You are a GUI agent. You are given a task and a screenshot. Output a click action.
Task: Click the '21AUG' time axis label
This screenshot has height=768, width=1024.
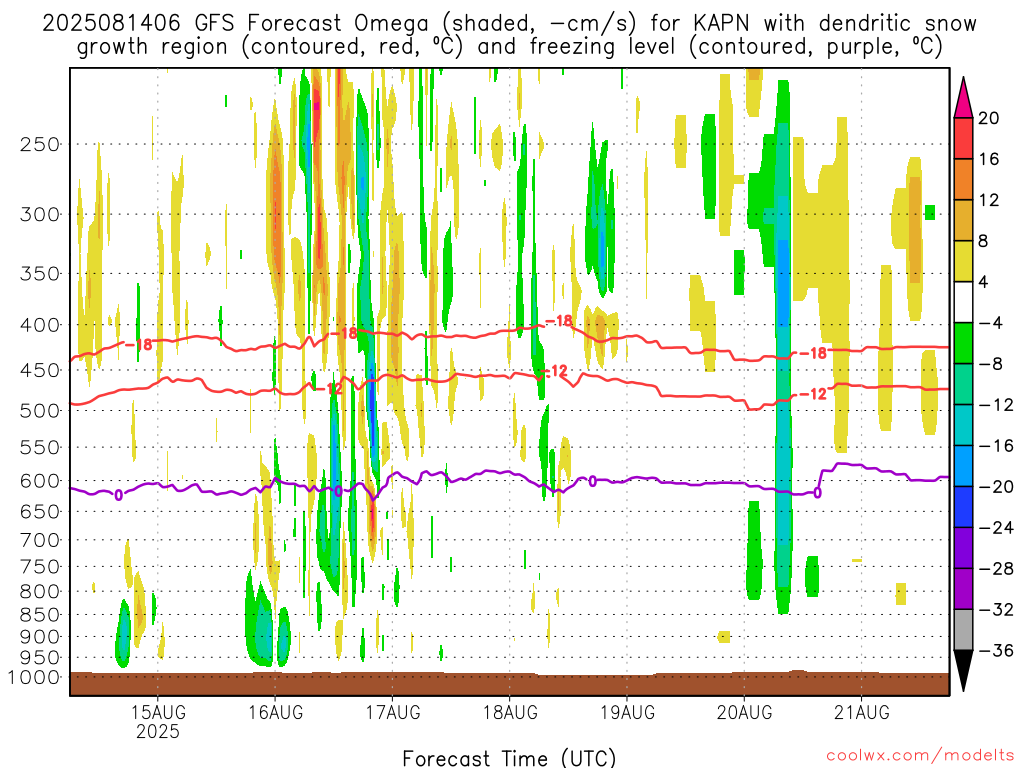861,712
